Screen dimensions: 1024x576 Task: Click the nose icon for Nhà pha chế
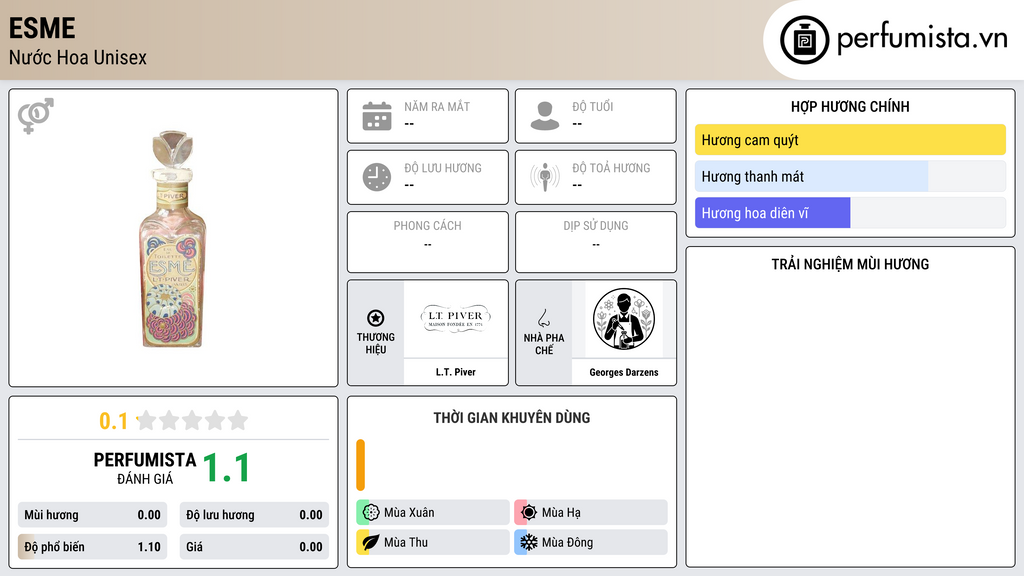(x=543, y=318)
